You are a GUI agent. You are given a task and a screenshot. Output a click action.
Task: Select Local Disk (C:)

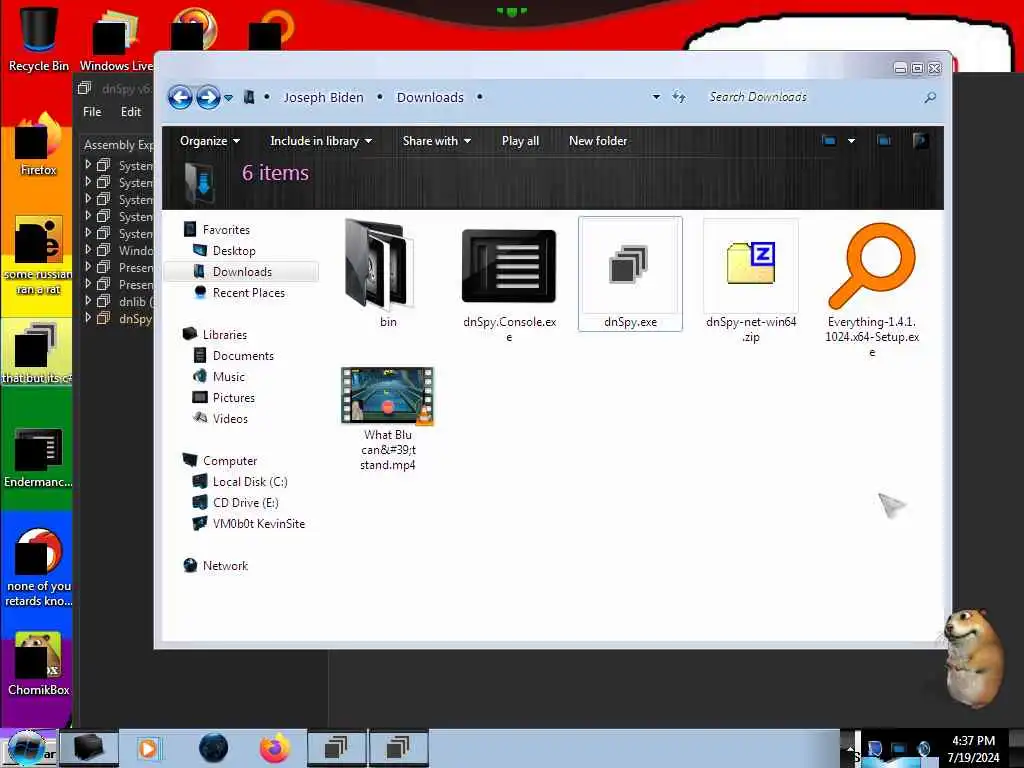tap(249, 482)
